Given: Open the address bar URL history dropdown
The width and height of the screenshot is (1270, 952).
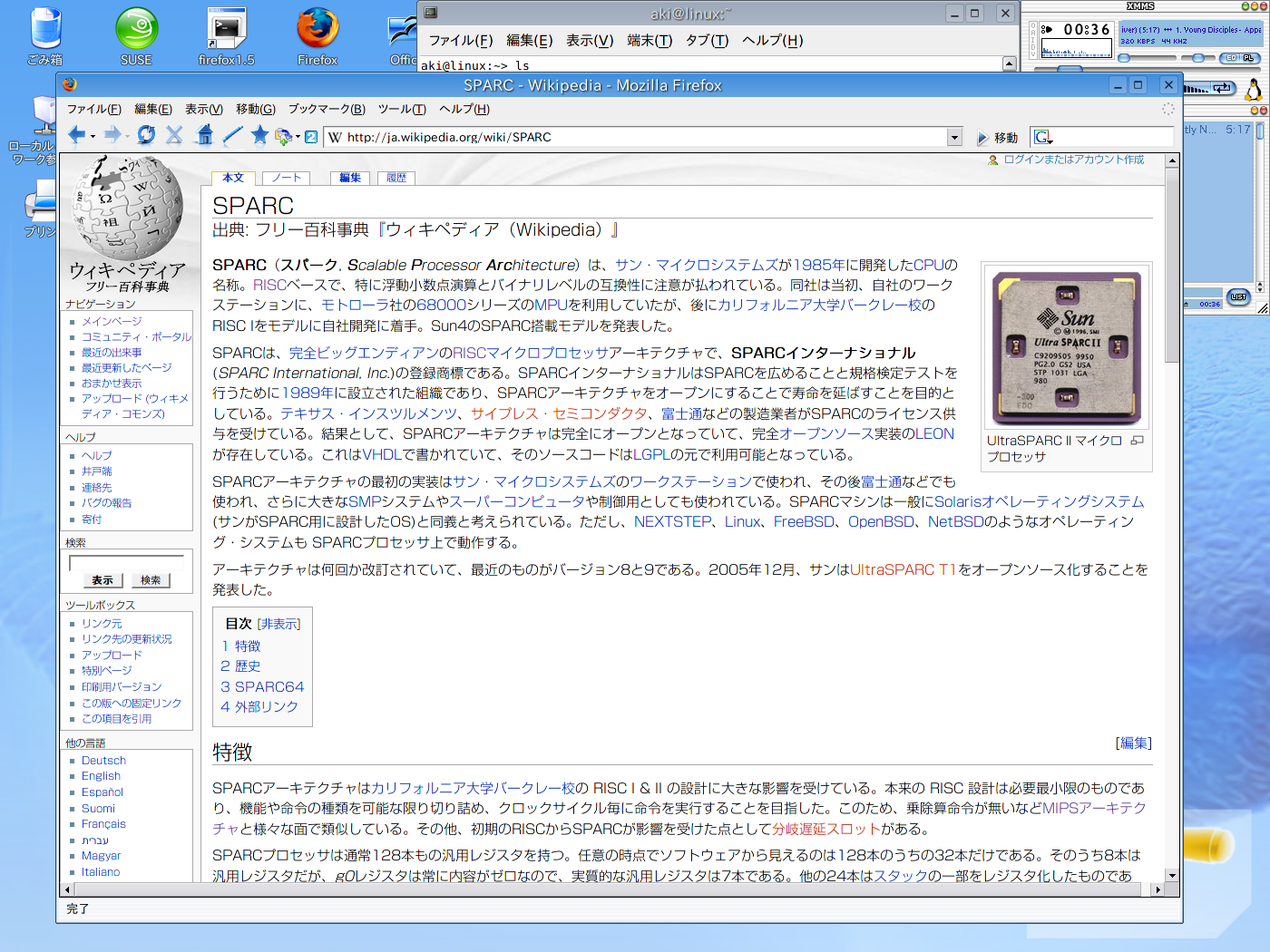Looking at the screenshot, I should [x=954, y=137].
